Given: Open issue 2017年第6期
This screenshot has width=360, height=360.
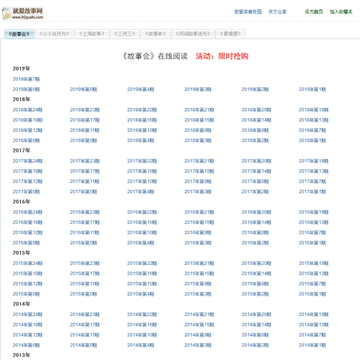Looking at the screenshot, I should (26, 192).
